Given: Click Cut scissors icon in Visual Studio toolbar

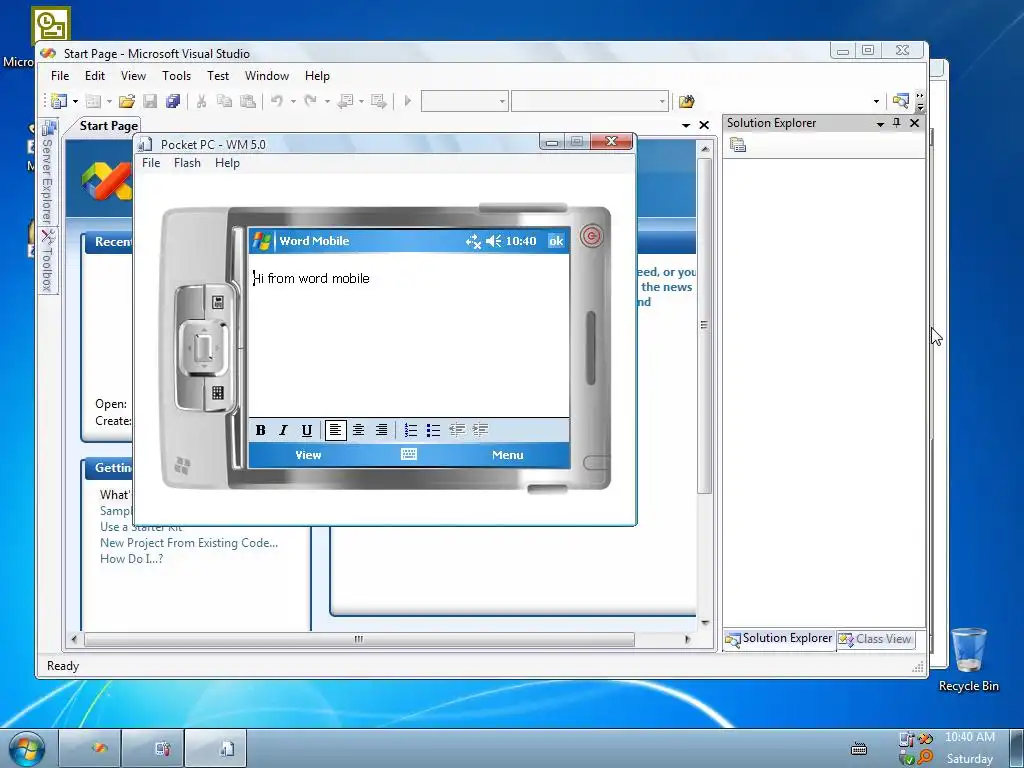Looking at the screenshot, I should pyautogui.click(x=201, y=101).
